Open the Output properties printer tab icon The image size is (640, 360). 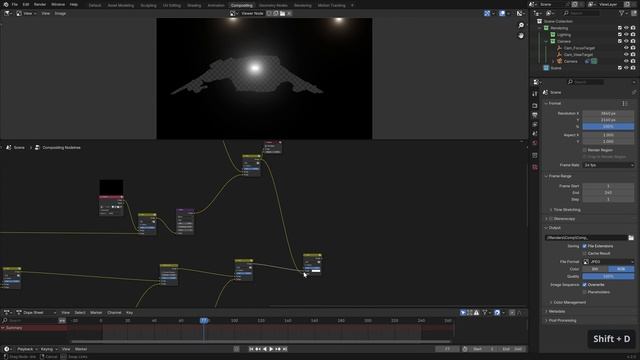[x=535, y=115]
